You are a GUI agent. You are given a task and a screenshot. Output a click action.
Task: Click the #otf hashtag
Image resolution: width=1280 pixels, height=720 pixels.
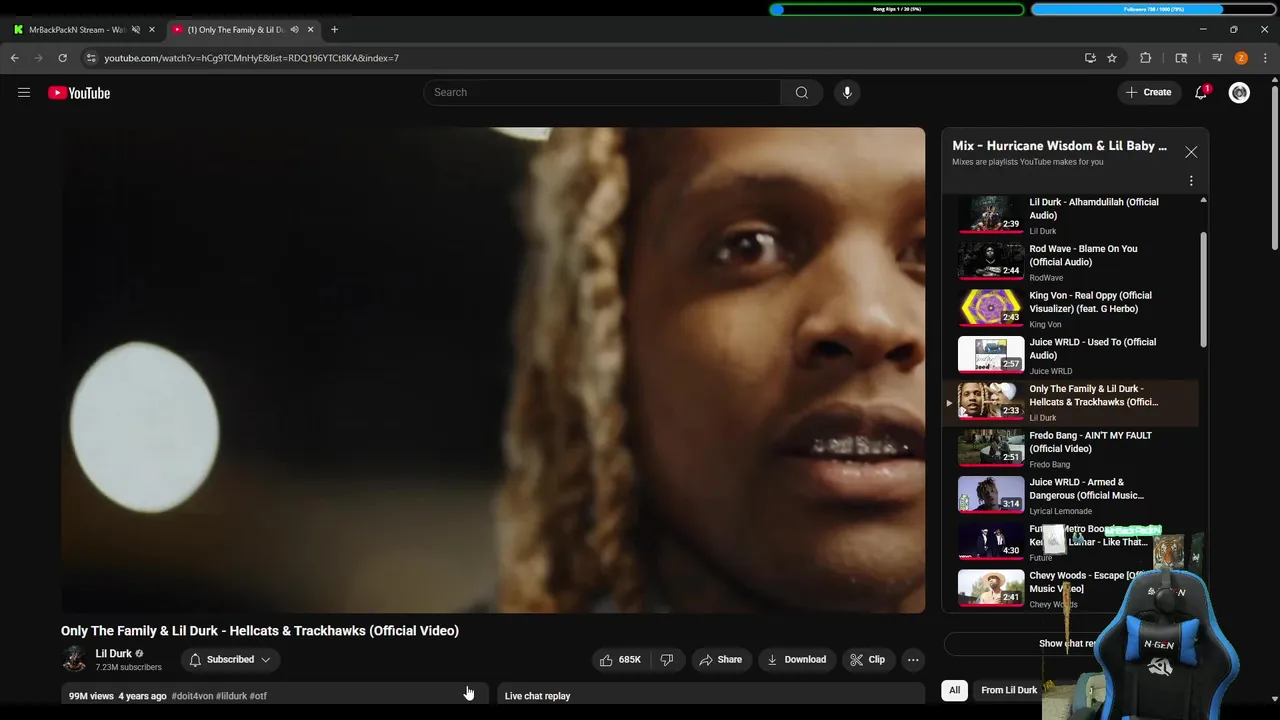[258, 696]
